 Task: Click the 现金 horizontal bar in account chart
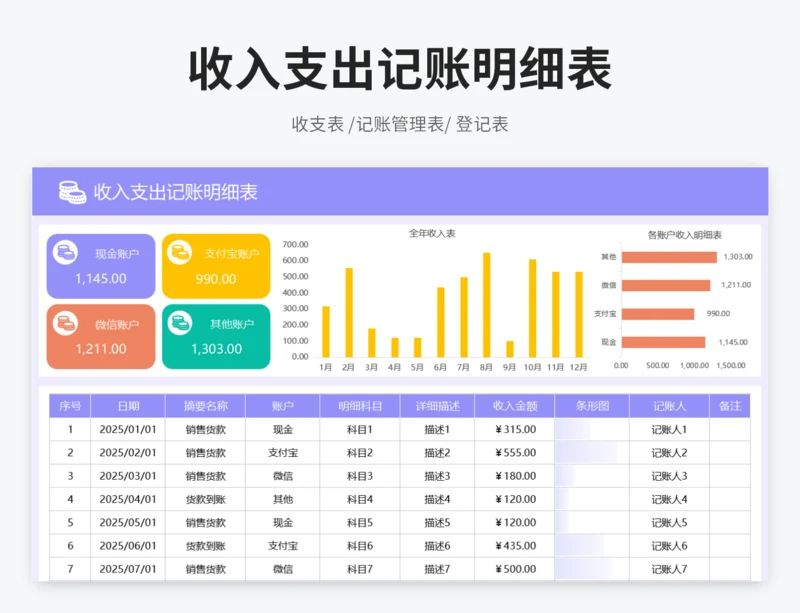pos(663,342)
